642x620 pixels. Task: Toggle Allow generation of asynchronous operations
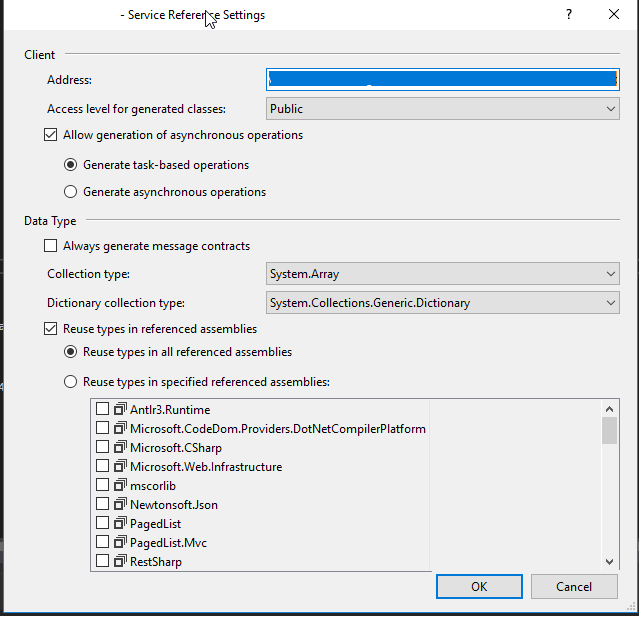click(50, 135)
